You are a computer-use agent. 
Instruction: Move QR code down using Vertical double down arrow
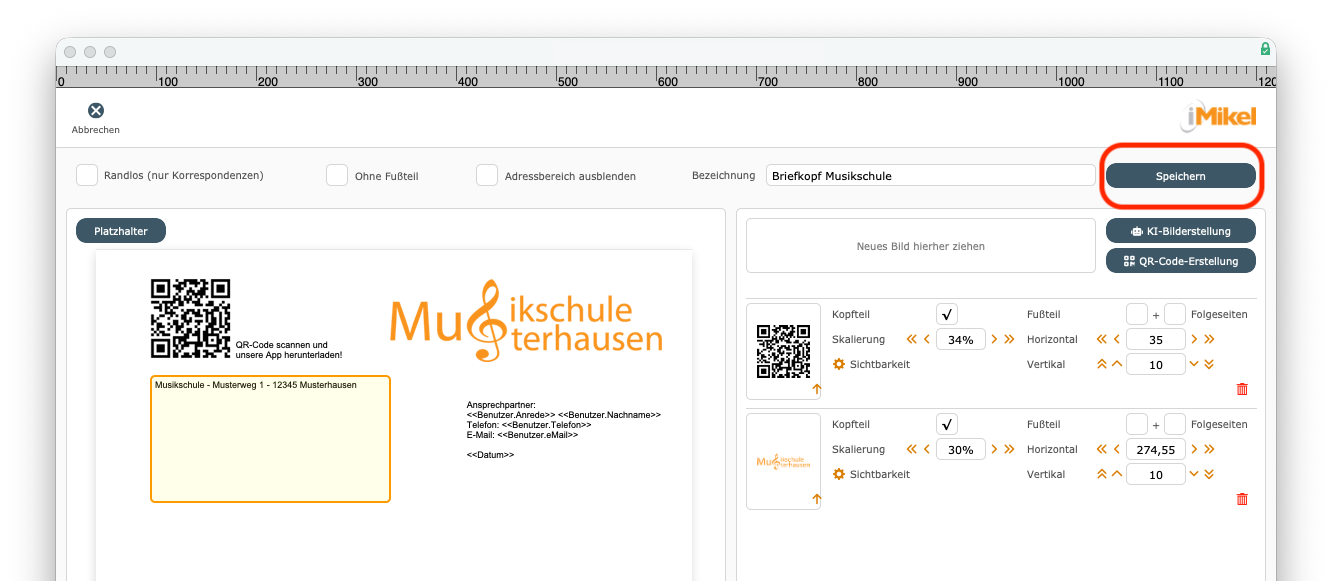click(x=1209, y=364)
